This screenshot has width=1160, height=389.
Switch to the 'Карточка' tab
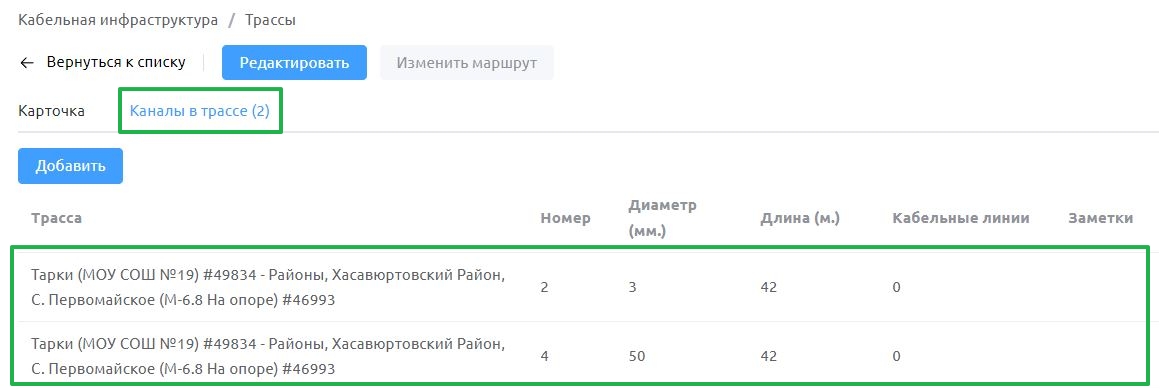(52, 111)
